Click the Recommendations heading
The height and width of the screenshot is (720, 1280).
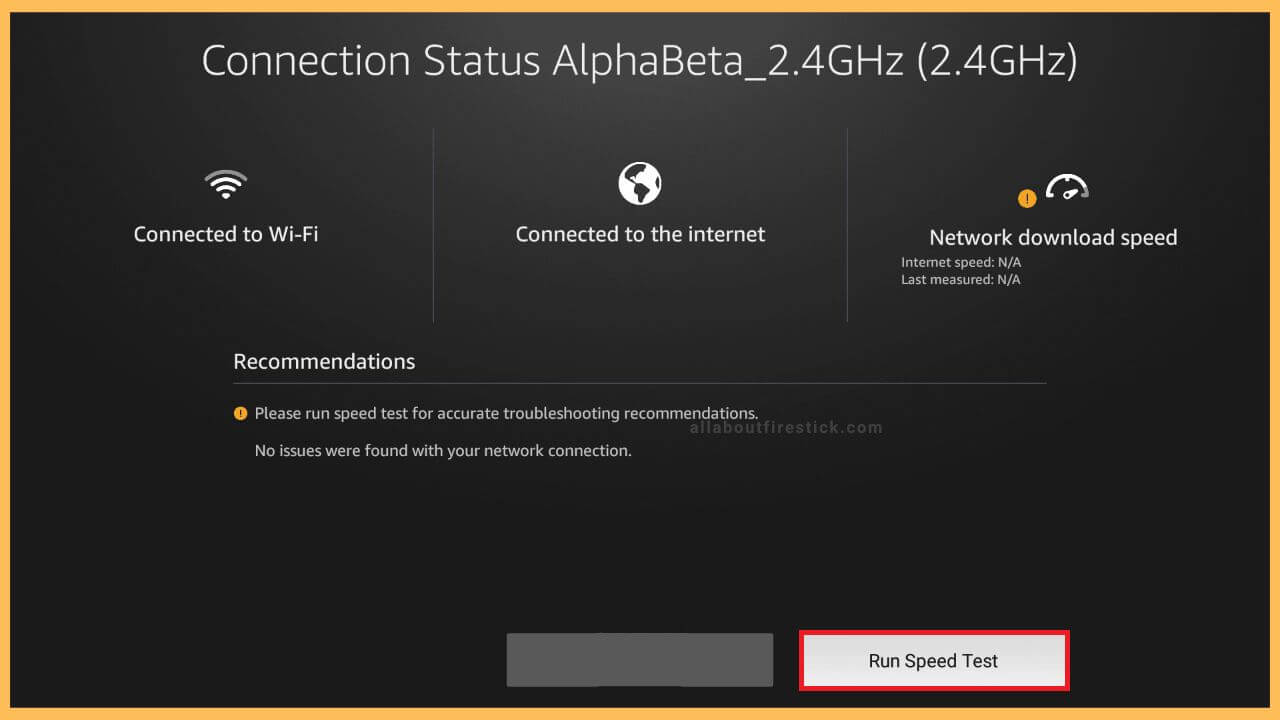point(324,361)
